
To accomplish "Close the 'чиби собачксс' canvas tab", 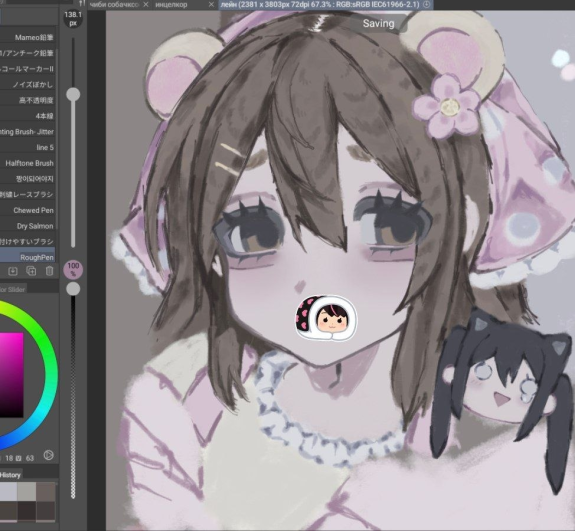I will [x=146, y=4].
